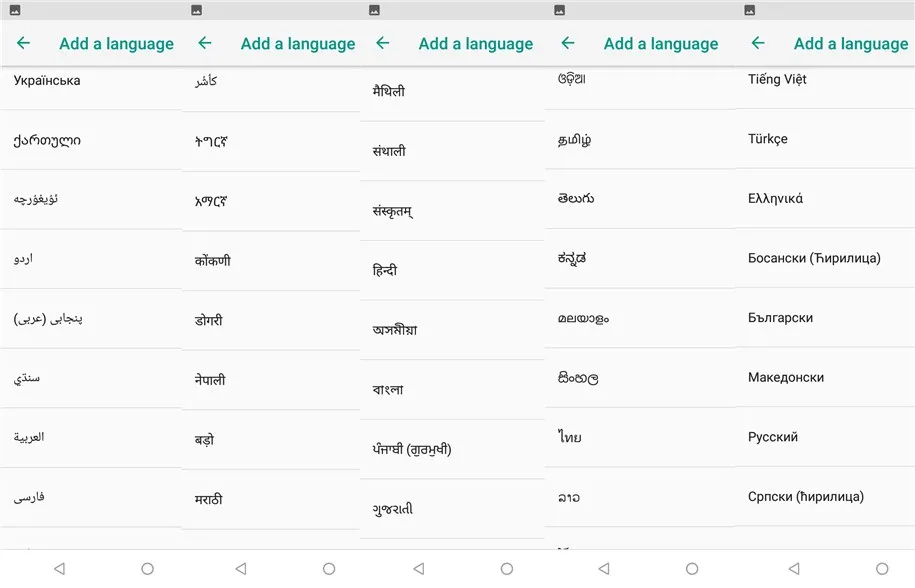Select नेपाली language entry
The image size is (915, 588).
pyautogui.click(x=271, y=380)
